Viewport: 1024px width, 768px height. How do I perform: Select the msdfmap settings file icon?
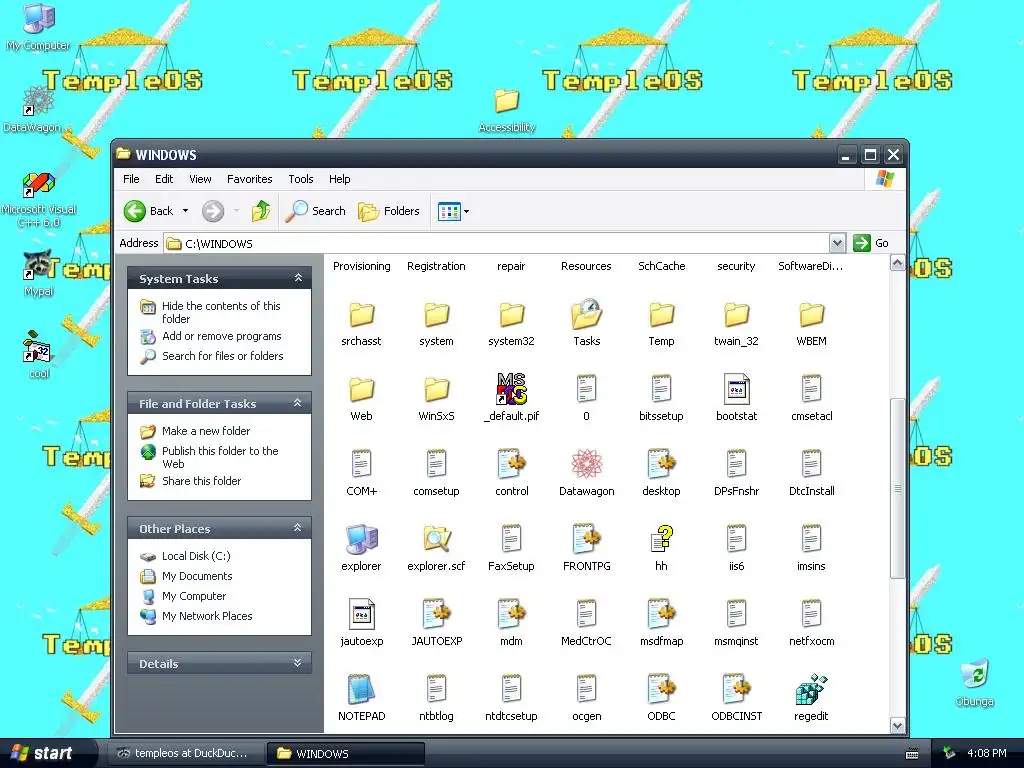(661, 615)
